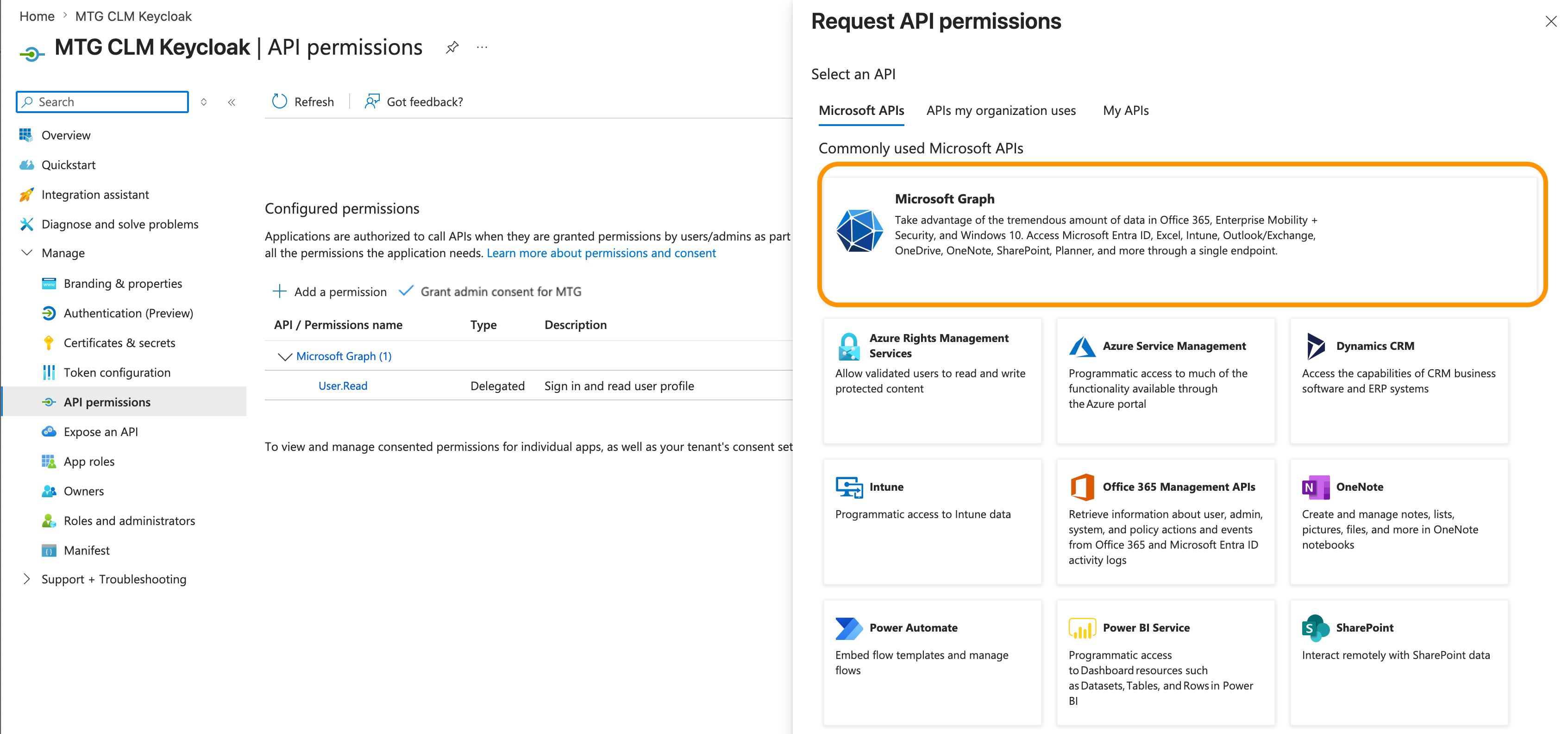Open MTG CLM Keycloak breadcrumb
Screen dimensions: 1568x734
click(133, 16)
